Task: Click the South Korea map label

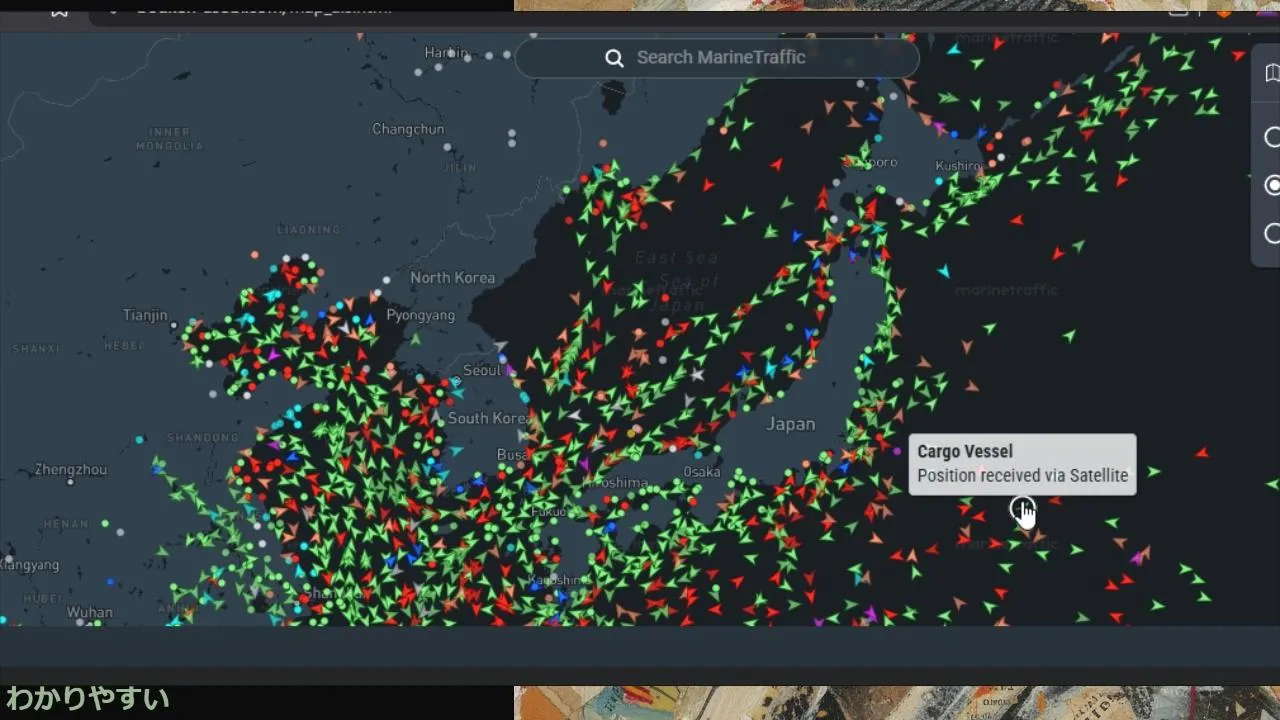Action: pos(487,418)
